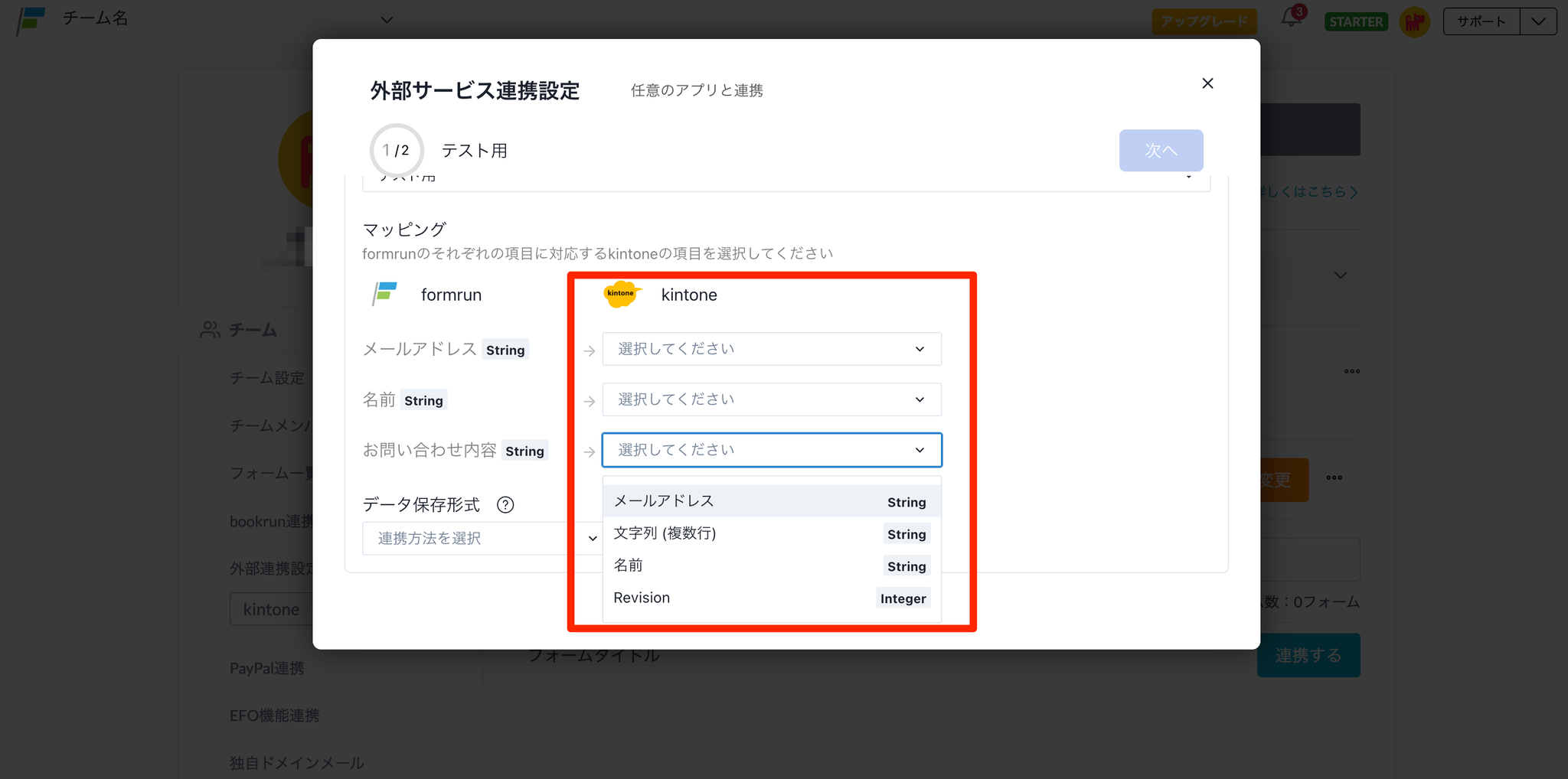Select メールアドレス option from the list
The width and height of the screenshot is (1568, 779).
tap(771, 501)
